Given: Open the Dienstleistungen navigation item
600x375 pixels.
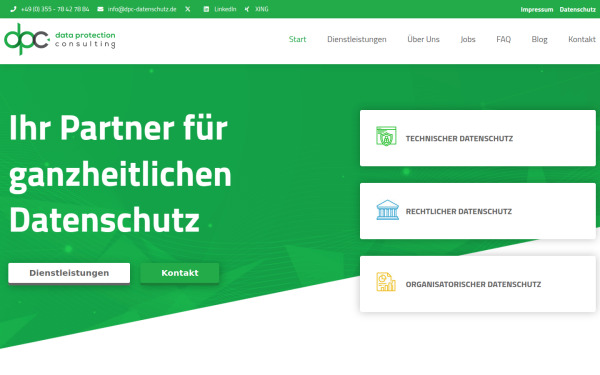Looking at the screenshot, I should (x=357, y=39).
